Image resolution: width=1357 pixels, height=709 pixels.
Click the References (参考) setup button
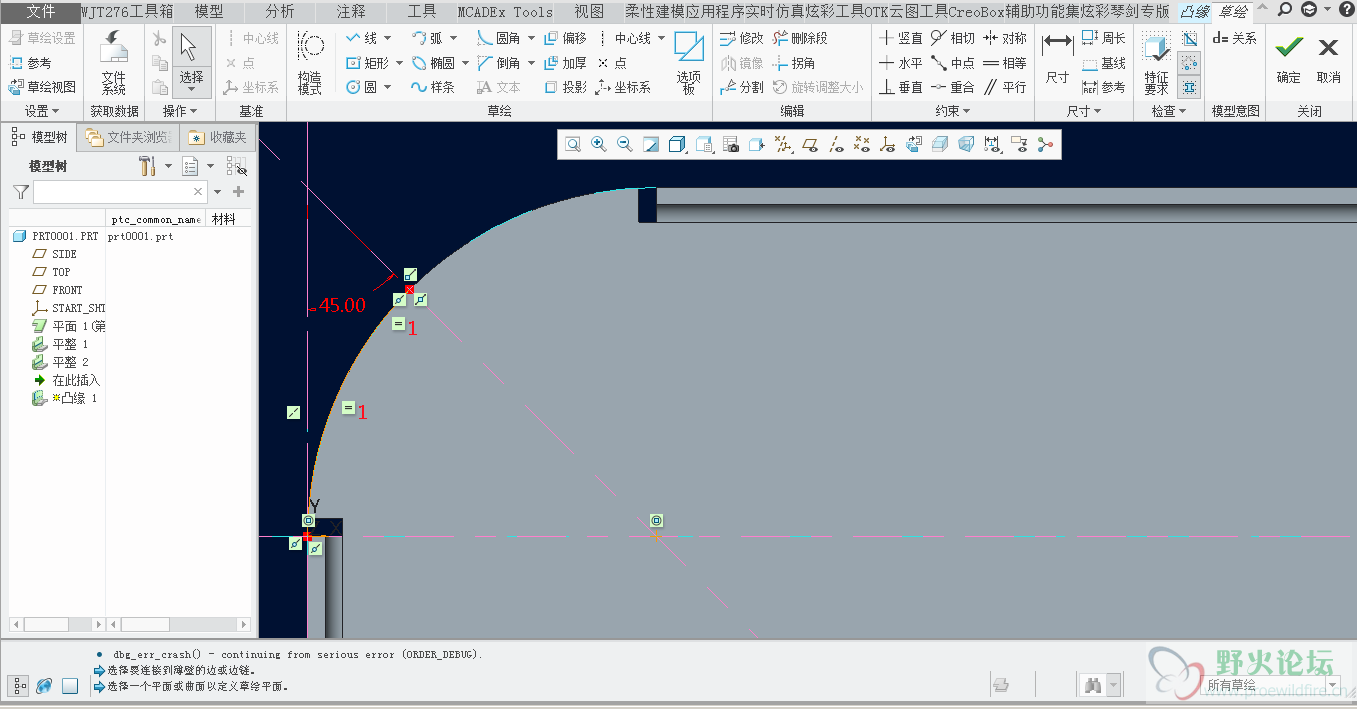pos(30,63)
